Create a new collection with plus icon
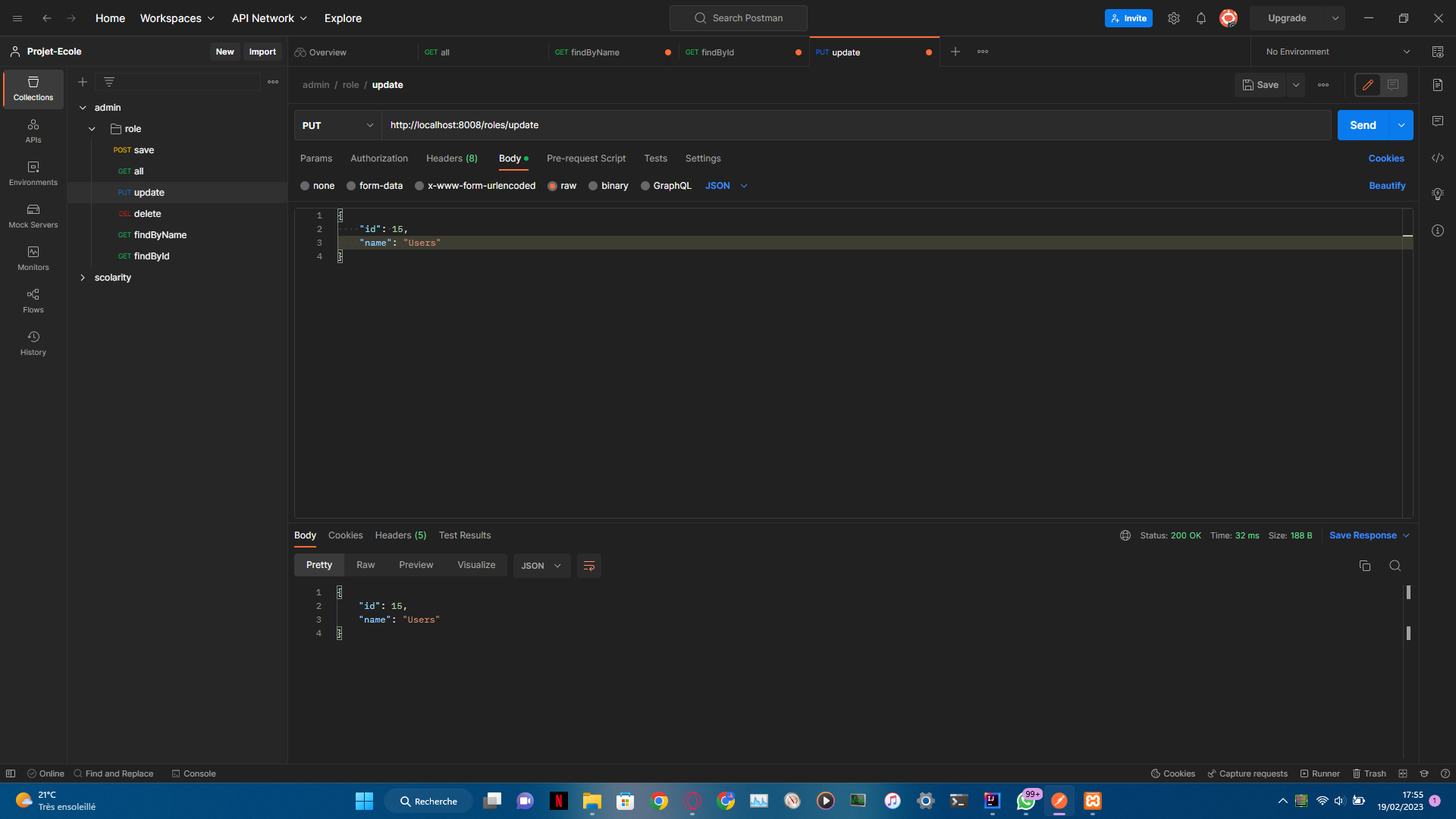Screen dimensions: 1456x819 [83, 82]
